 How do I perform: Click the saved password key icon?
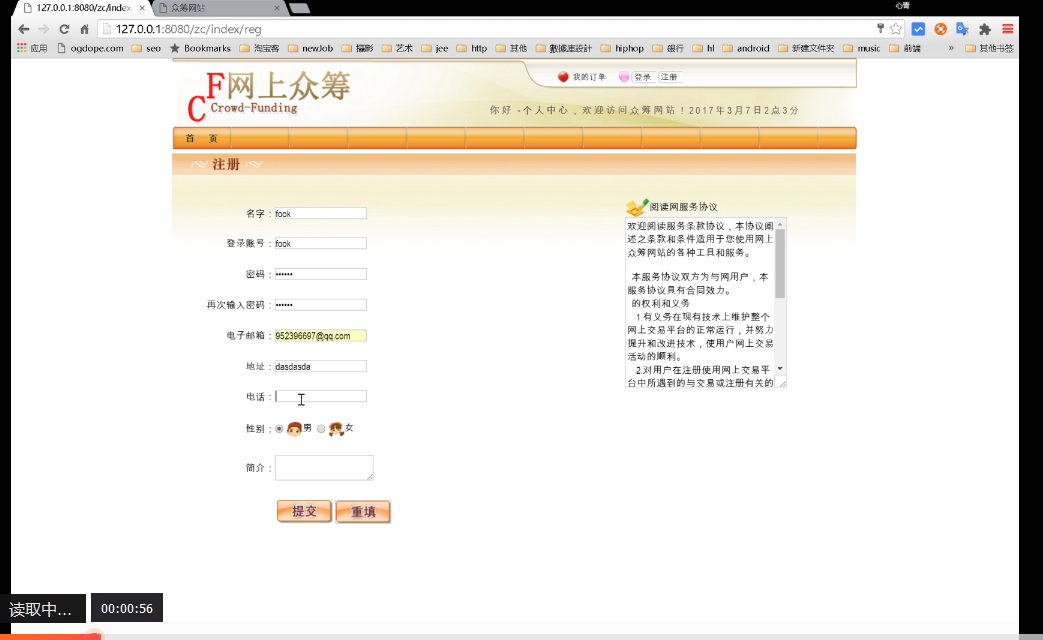[x=880, y=28]
